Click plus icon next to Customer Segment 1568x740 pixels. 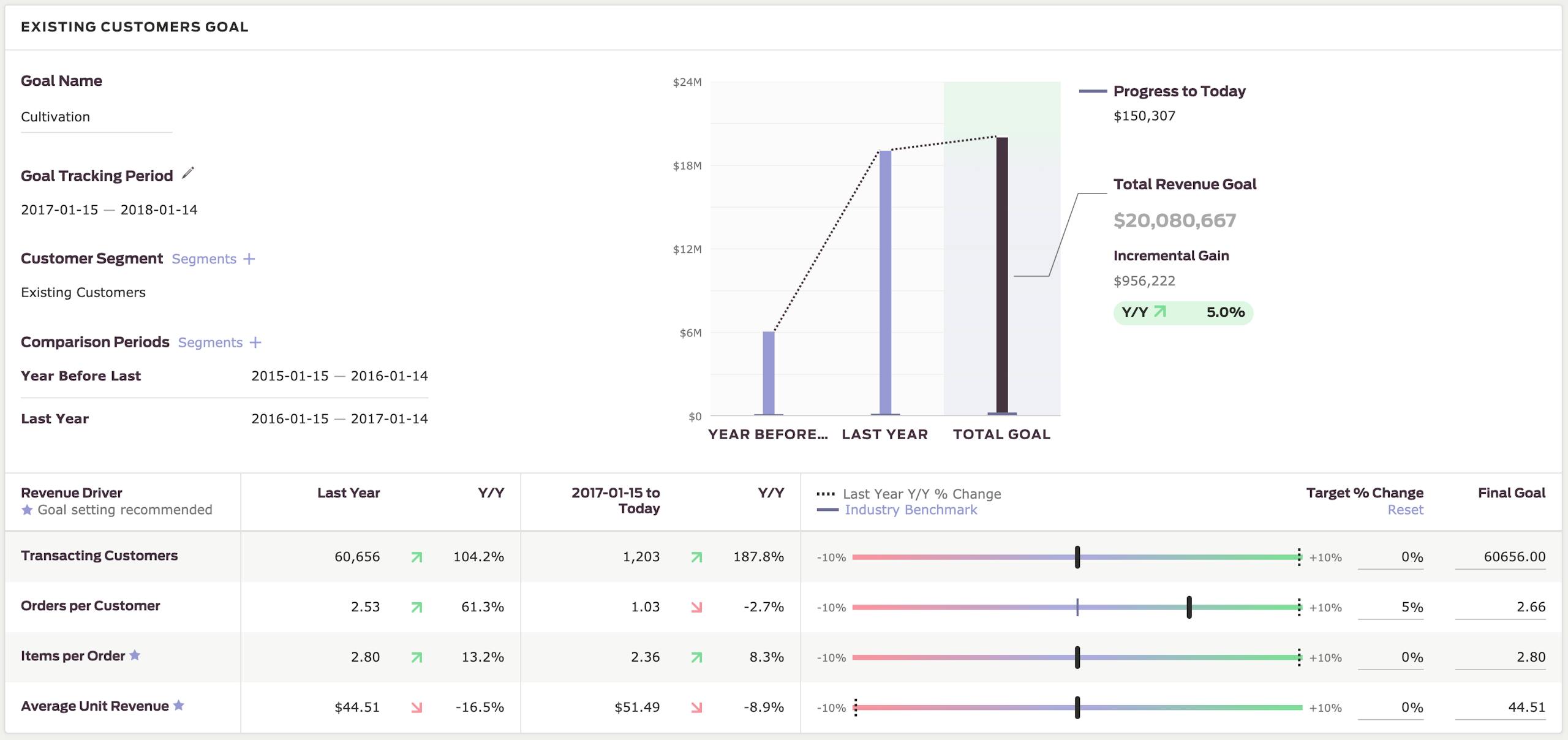tap(249, 259)
